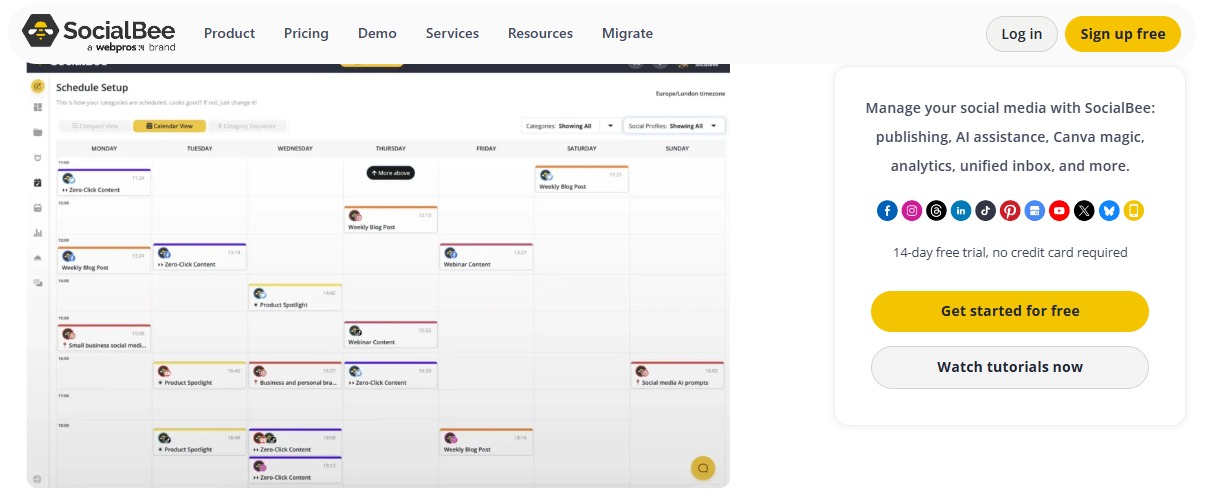Open Tuesday 13:19 Zero-Click Content card
The height and width of the screenshot is (503, 1221).
[199, 257]
